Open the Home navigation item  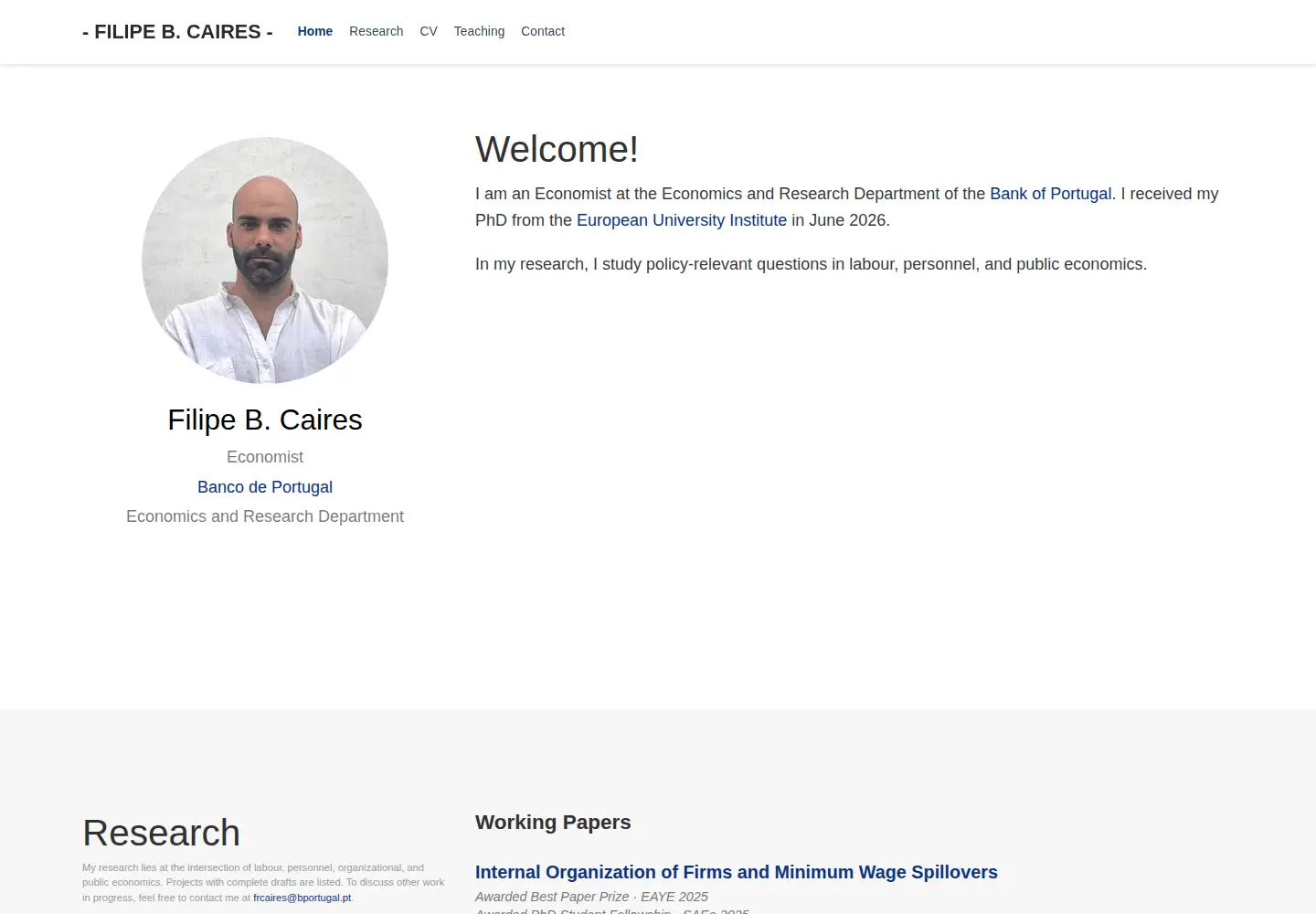315,31
